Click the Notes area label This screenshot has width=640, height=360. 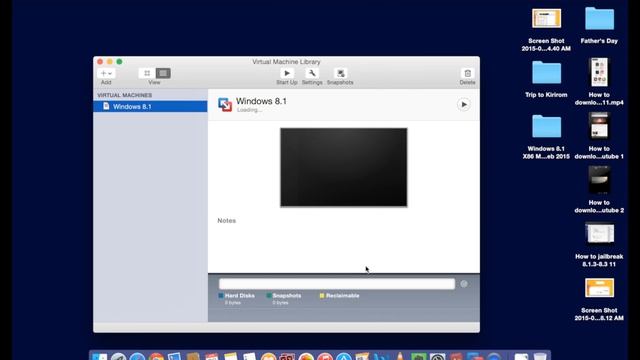click(x=227, y=220)
